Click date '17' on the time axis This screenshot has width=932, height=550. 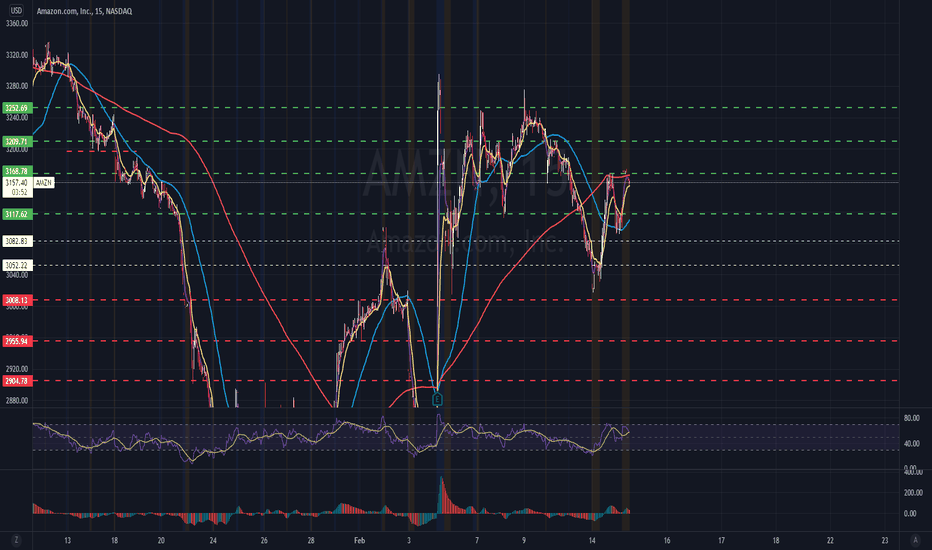pyautogui.click(x=721, y=540)
